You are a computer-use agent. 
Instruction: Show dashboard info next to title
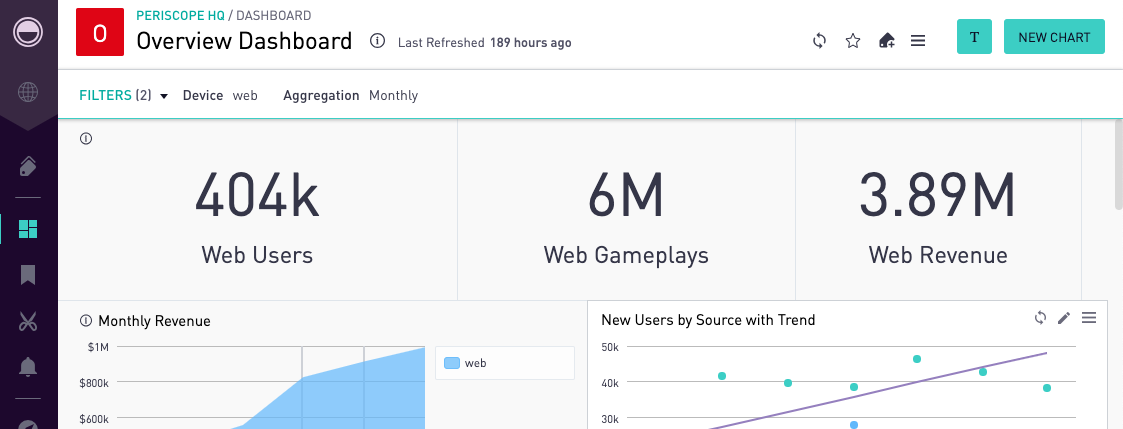click(377, 41)
